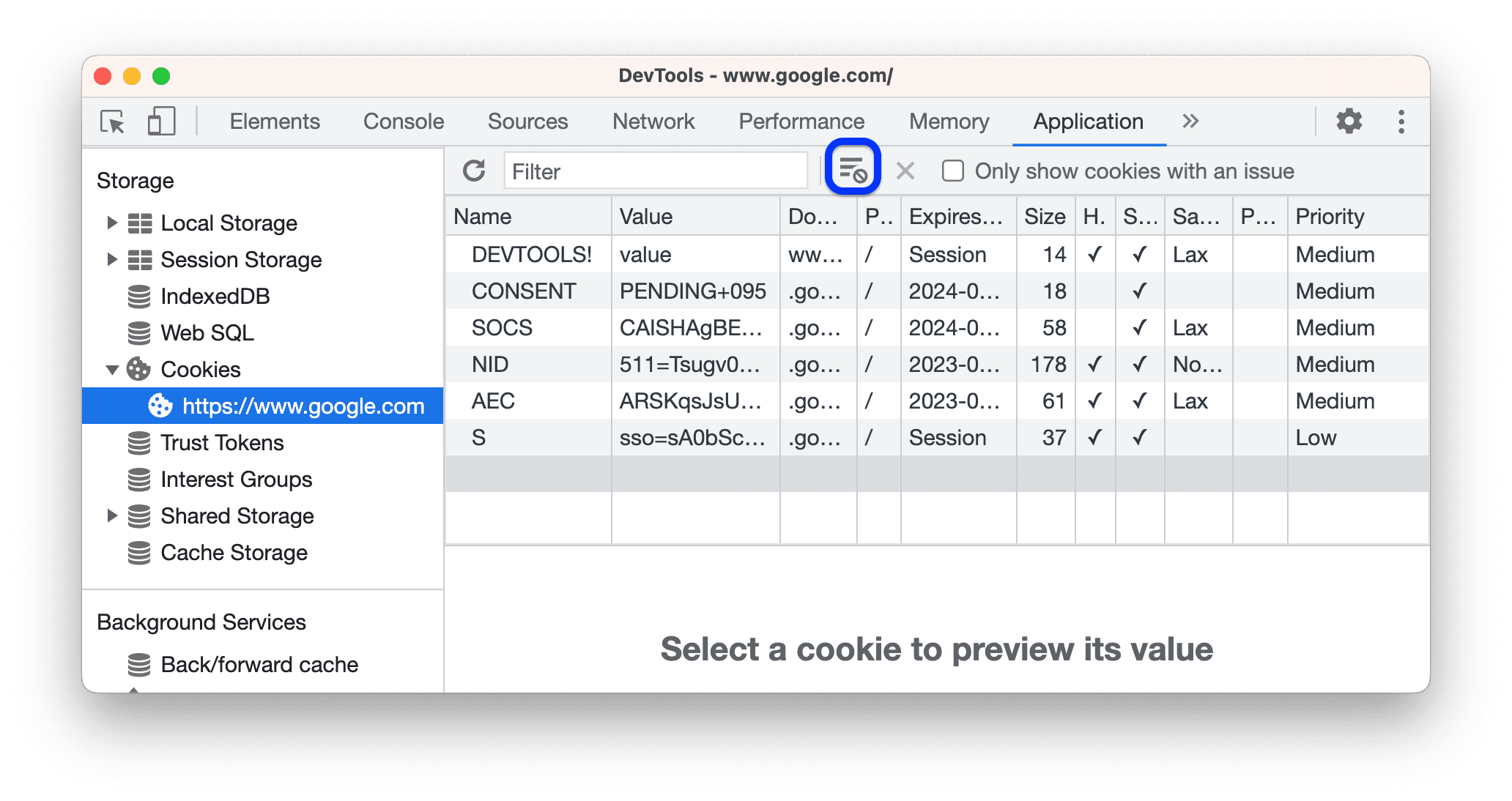The height and width of the screenshot is (801, 1512).
Task: Click the device toolbar toggle icon
Action: [160, 119]
